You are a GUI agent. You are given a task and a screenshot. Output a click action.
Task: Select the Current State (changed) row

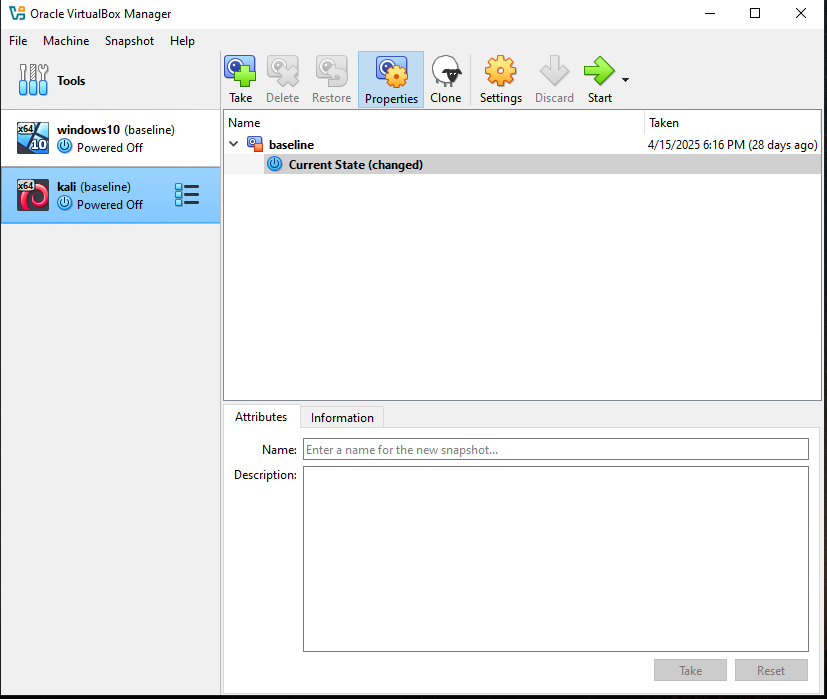(542, 165)
